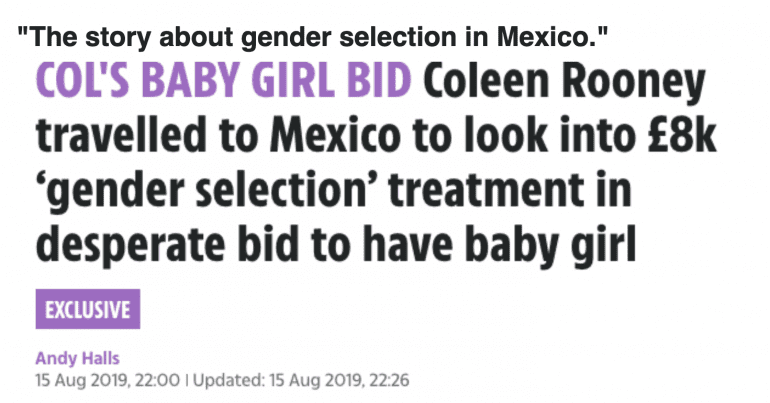Click the purple EXCLUSIVE badge
The image size is (770, 403).
pos(88,309)
